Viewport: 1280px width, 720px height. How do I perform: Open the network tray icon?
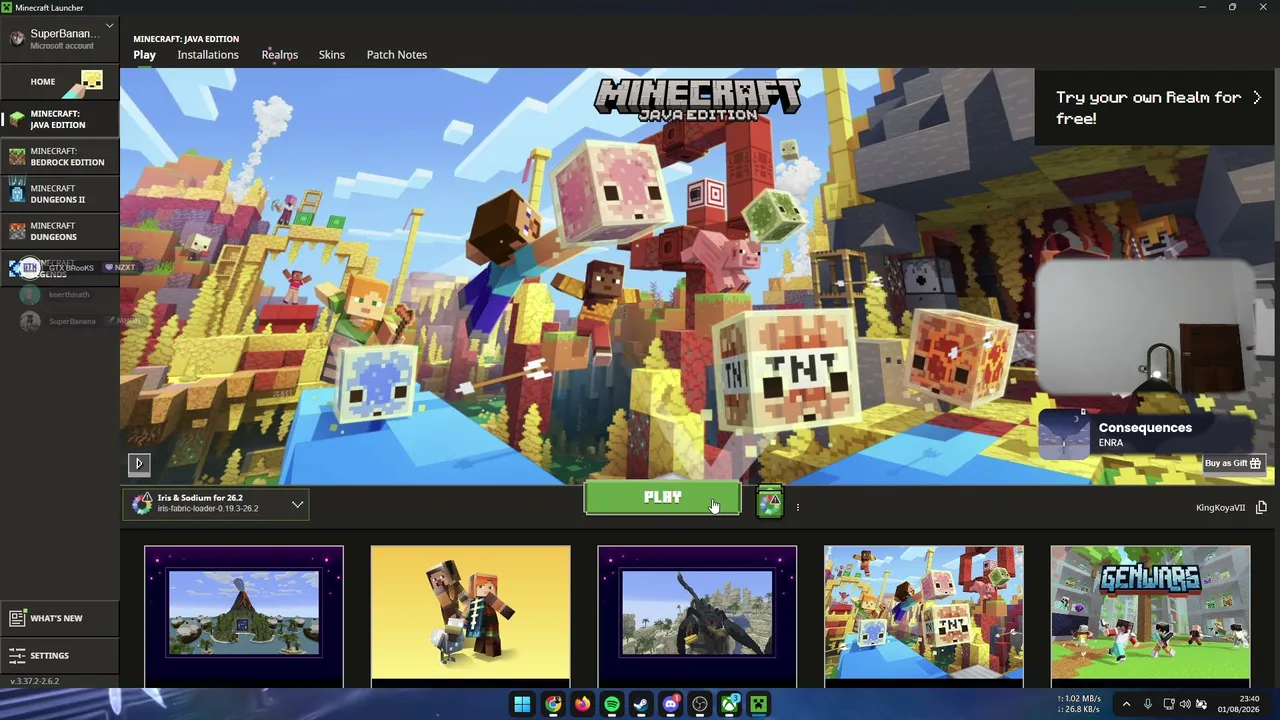(x=1168, y=705)
